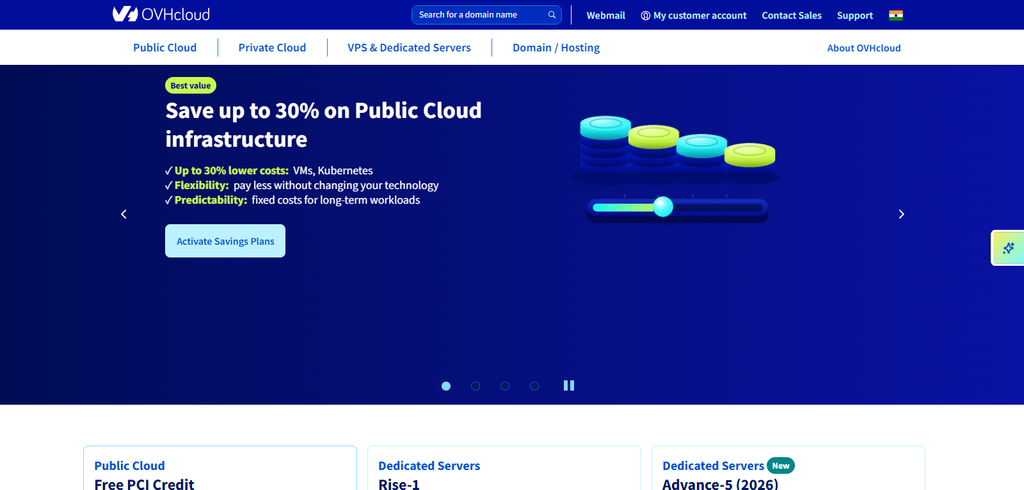
Task: Open the sparkle AI assistant widget
Action: pyautogui.click(x=1008, y=248)
